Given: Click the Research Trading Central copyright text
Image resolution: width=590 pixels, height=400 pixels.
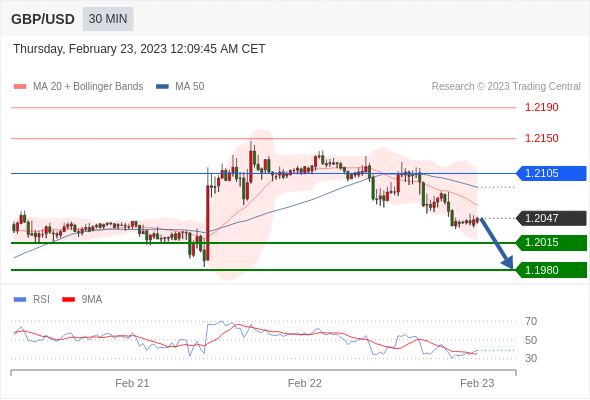Looking at the screenshot, I should point(506,87).
